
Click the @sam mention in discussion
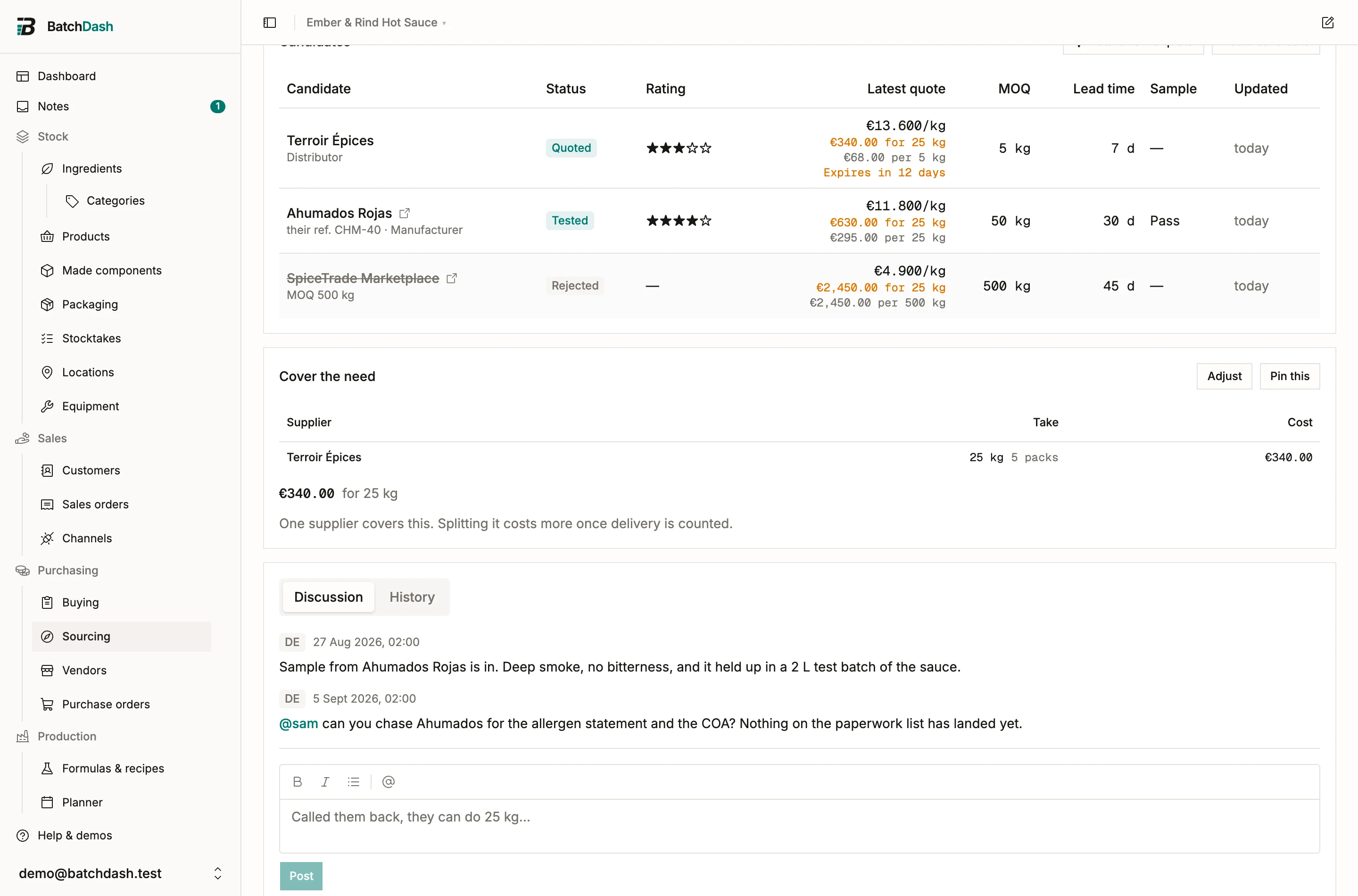pyautogui.click(x=299, y=723)
